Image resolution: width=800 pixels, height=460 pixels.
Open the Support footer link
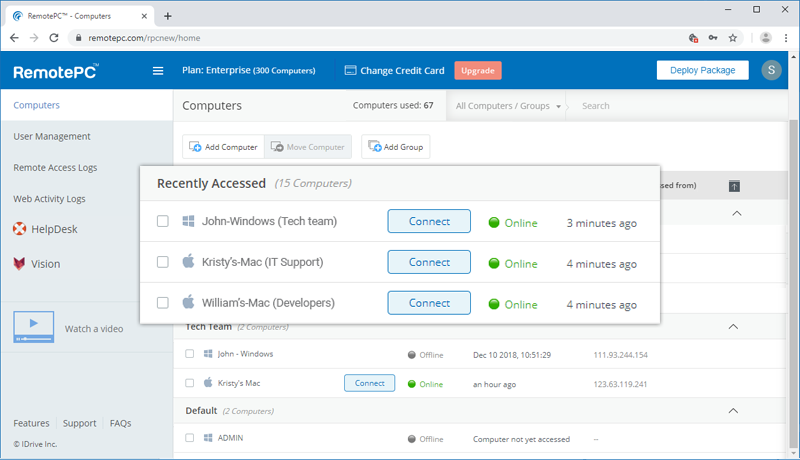(79, 423)
